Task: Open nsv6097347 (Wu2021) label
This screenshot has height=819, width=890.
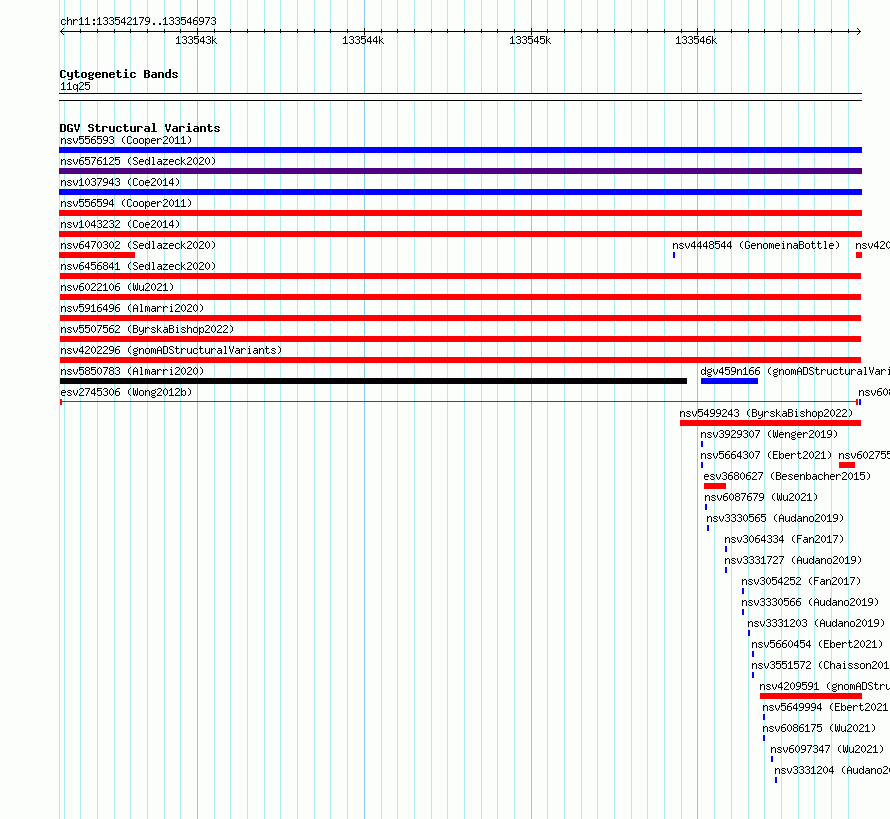Action: click(x=828, y=749)
